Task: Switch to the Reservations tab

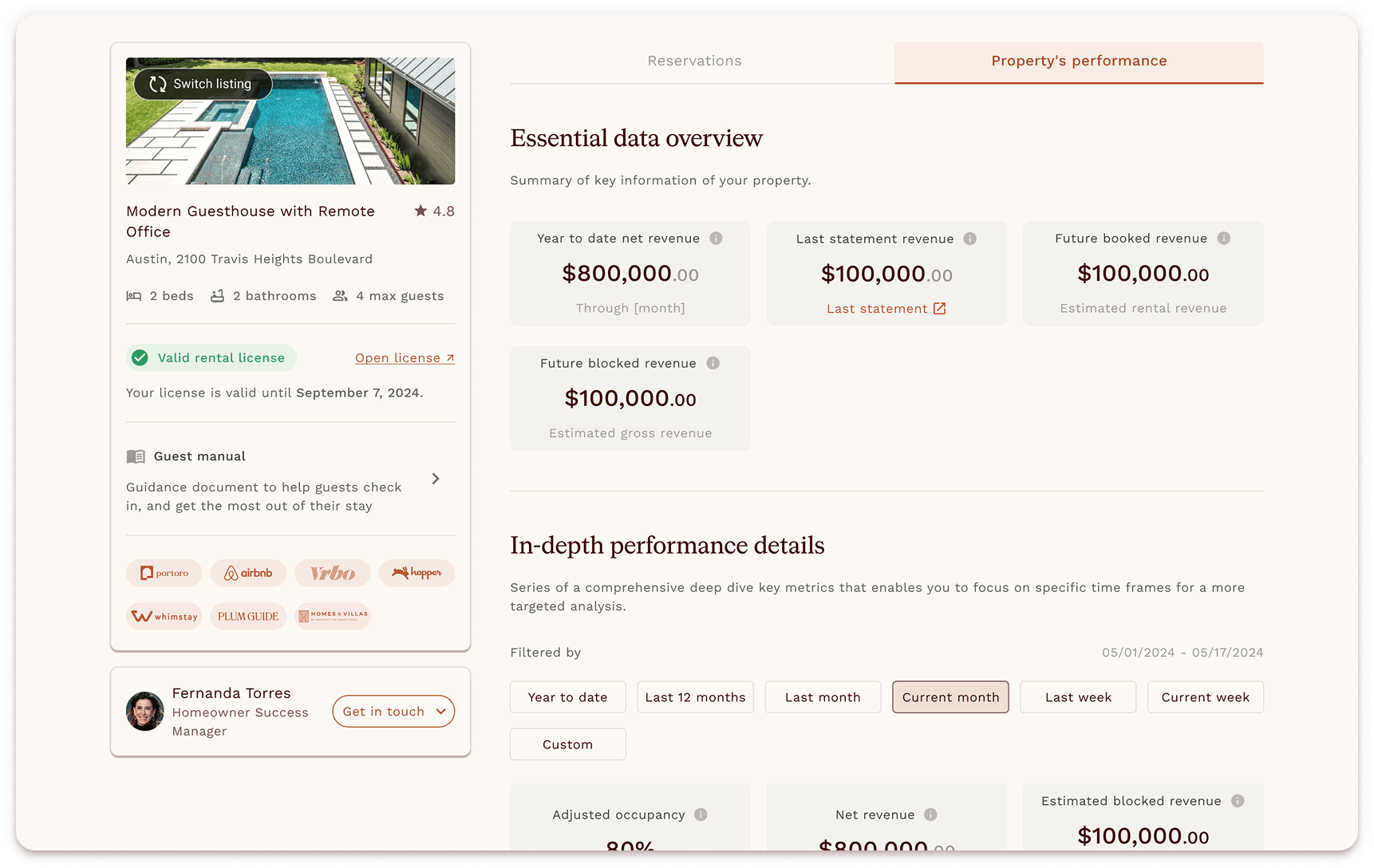Action: (x=695, y=61)
